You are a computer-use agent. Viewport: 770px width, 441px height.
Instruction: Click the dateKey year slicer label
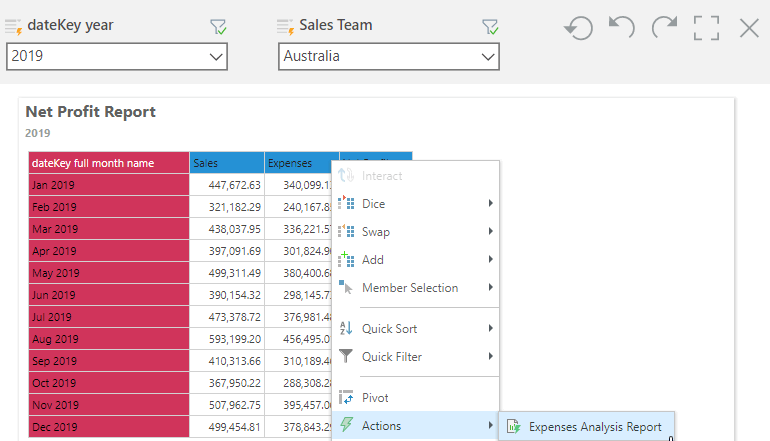tap(70, 25)
